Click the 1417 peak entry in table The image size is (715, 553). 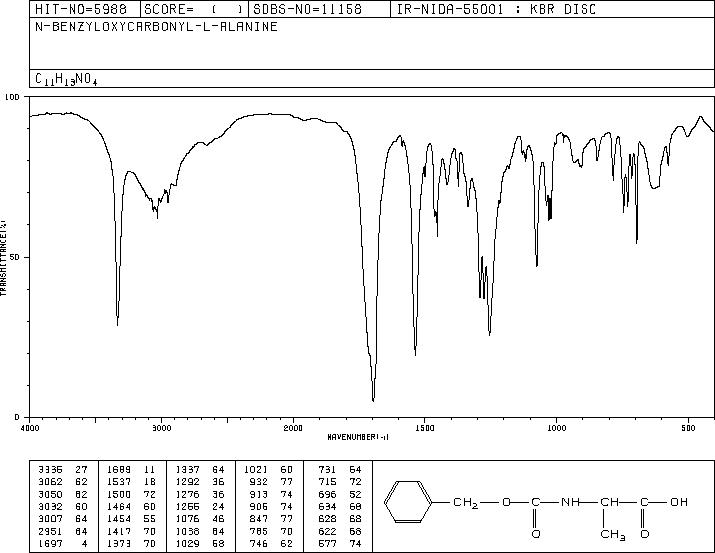pos(131,532)
